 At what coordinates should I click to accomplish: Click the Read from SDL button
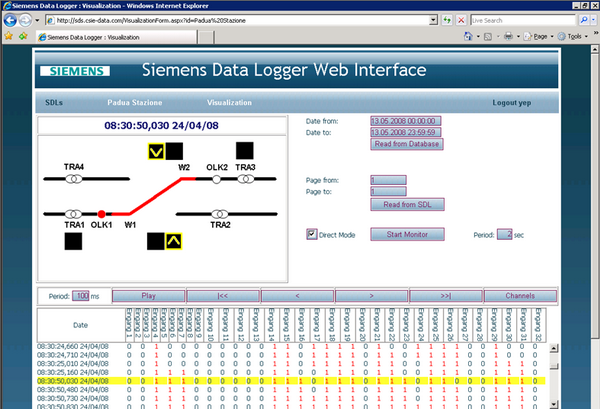(408, 204)
